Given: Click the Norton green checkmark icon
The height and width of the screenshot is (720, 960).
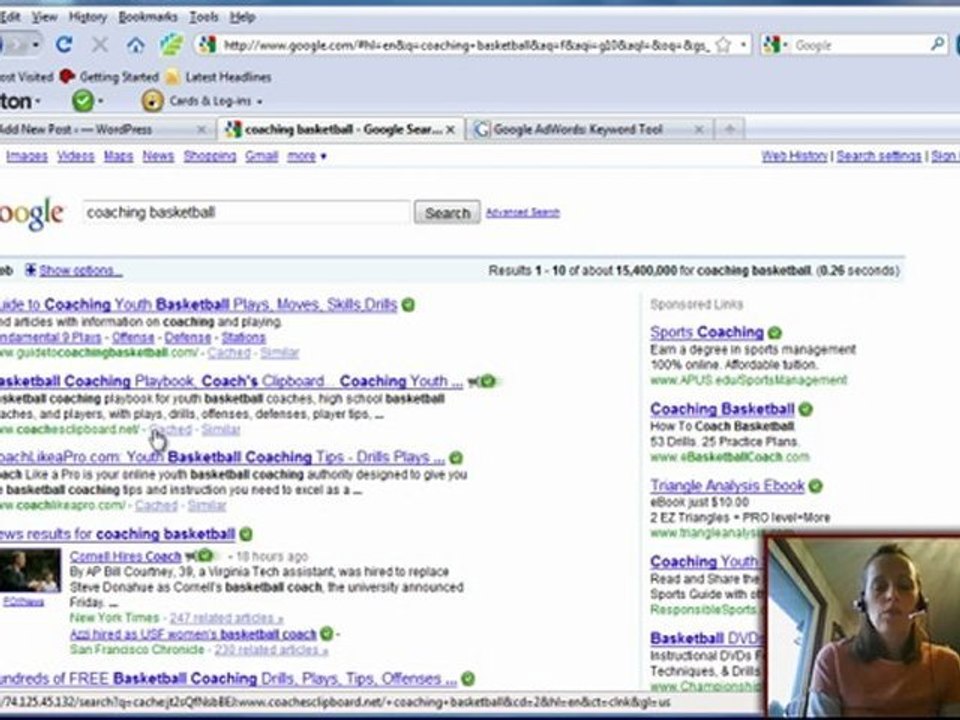Looking at the screenshot, I should [x=83, y=100].
